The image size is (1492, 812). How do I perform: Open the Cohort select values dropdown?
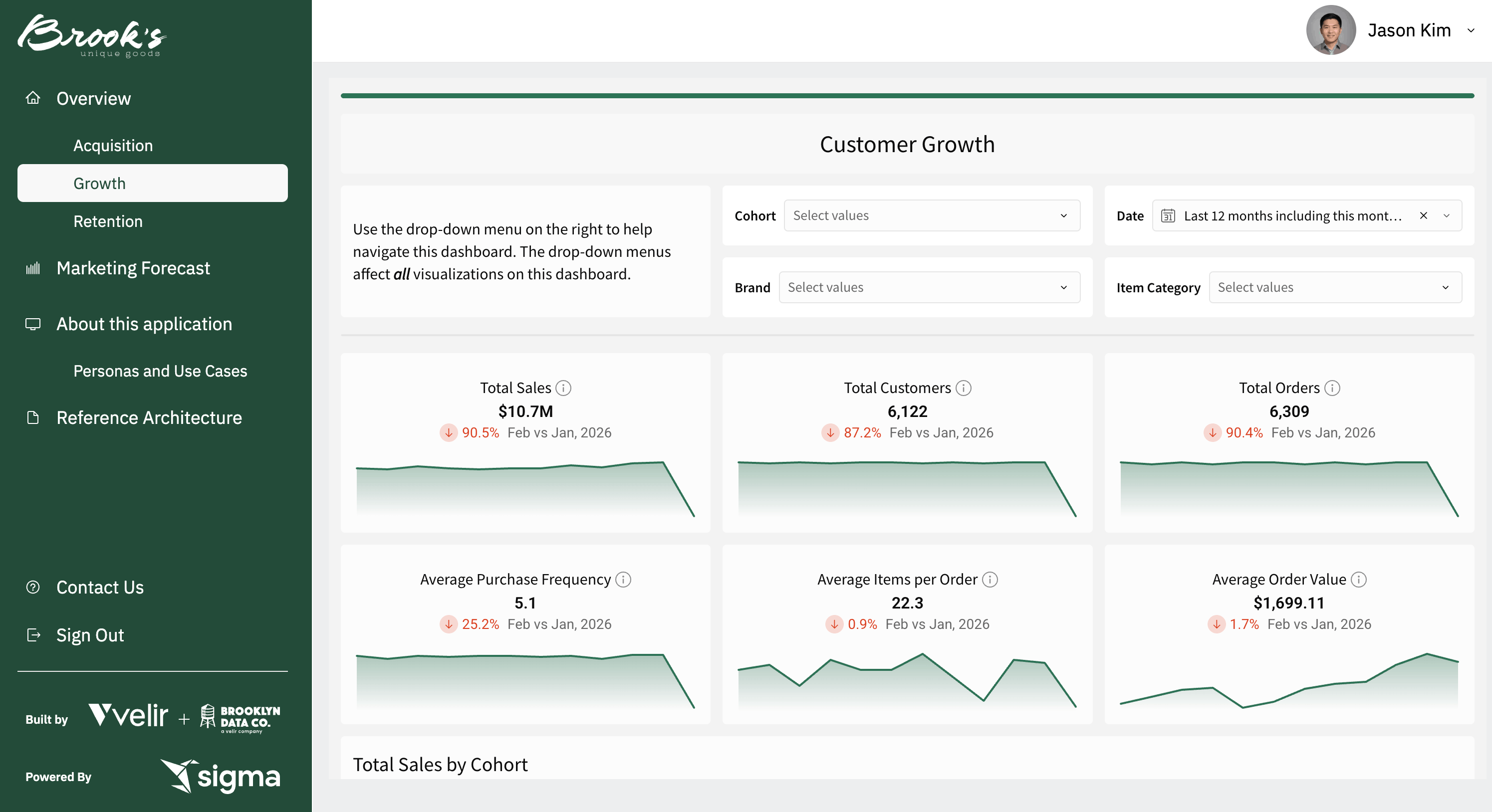(931, 216)
